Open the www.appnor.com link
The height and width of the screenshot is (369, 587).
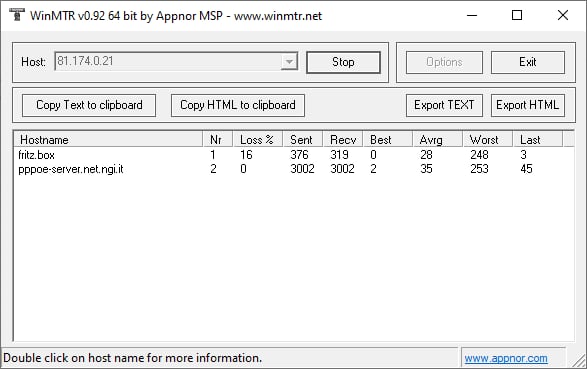506,359
